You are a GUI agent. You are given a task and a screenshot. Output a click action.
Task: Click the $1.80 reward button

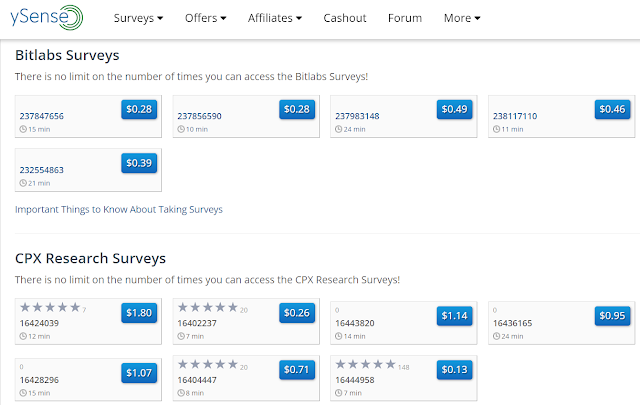tap(139, 313)
